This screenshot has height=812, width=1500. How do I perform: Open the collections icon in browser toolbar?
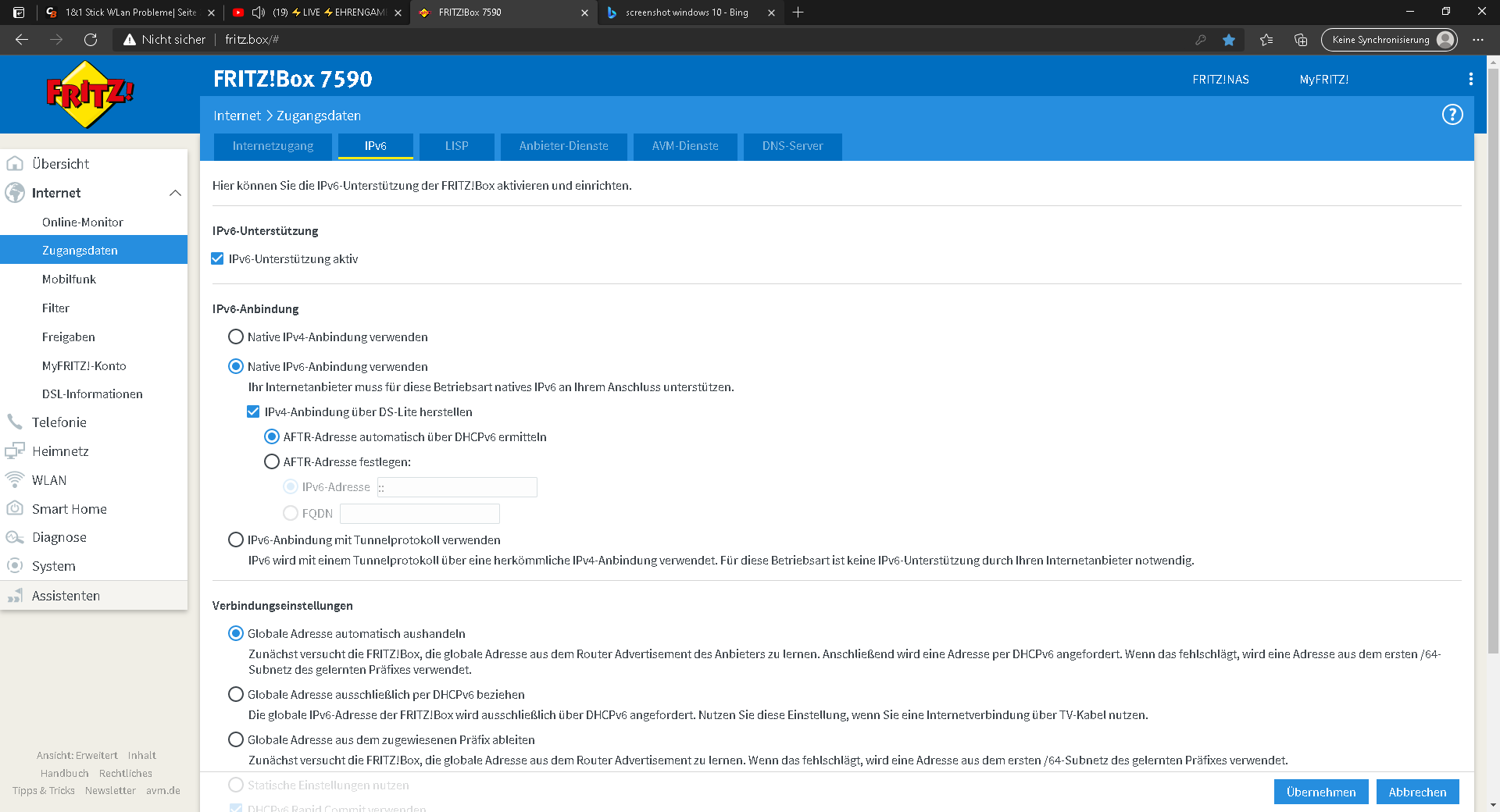click(1301, 40)
